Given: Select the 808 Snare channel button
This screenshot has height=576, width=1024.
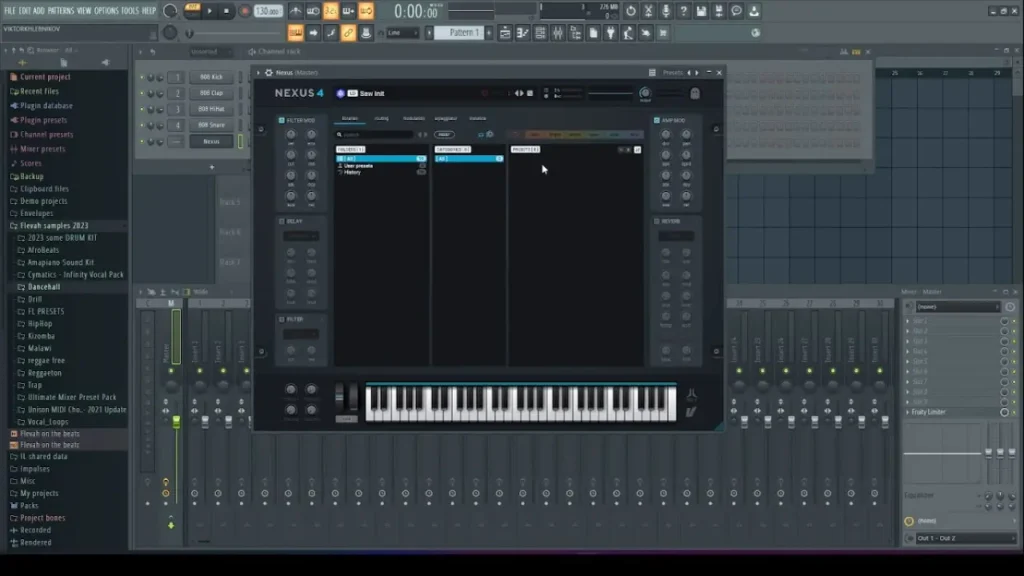Looking at the screenshot, I should (211, 125).
